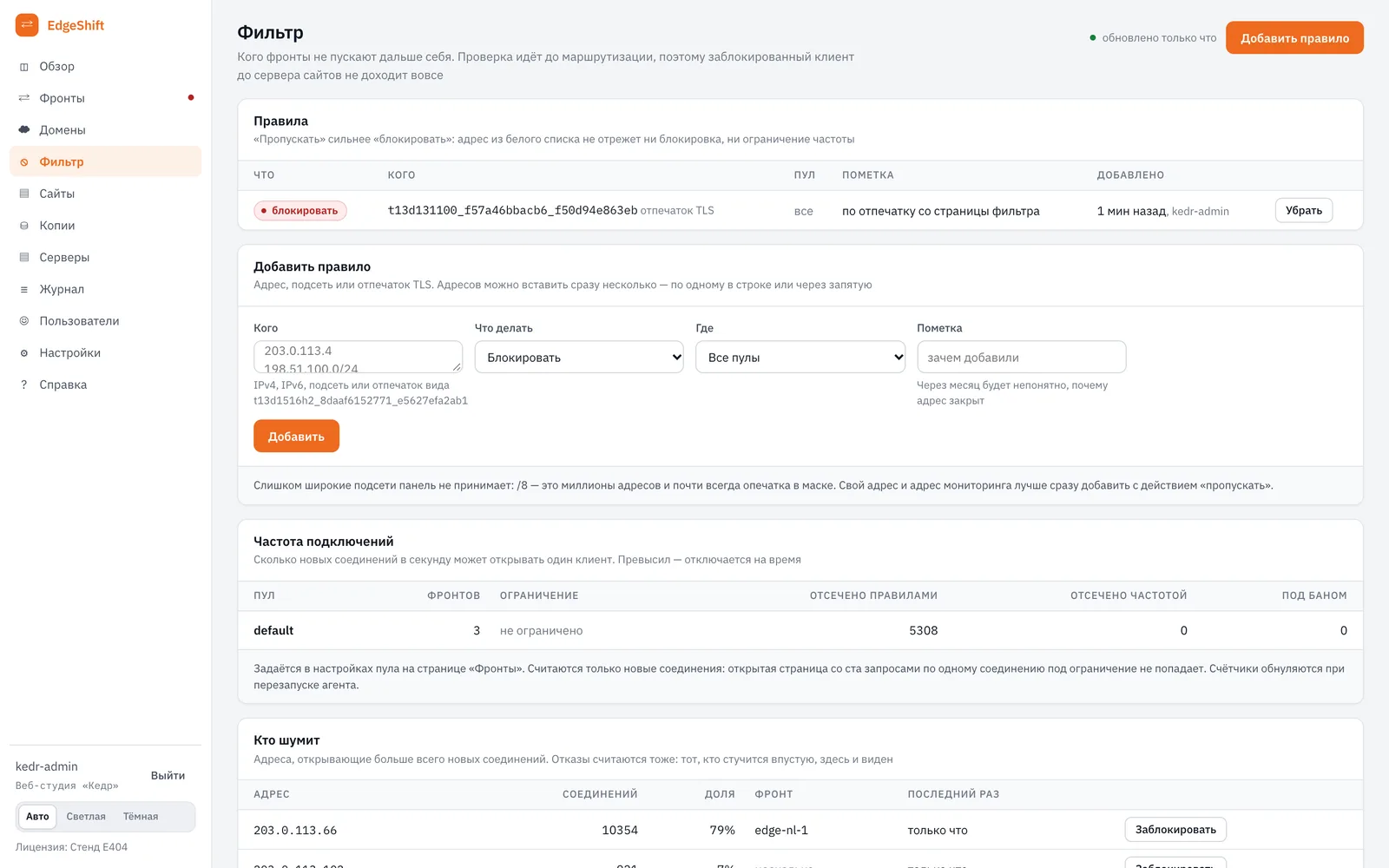Click the Справка question mark icon
The height and width of the screenshot is (868, 1389).
[x=24, y=385]
